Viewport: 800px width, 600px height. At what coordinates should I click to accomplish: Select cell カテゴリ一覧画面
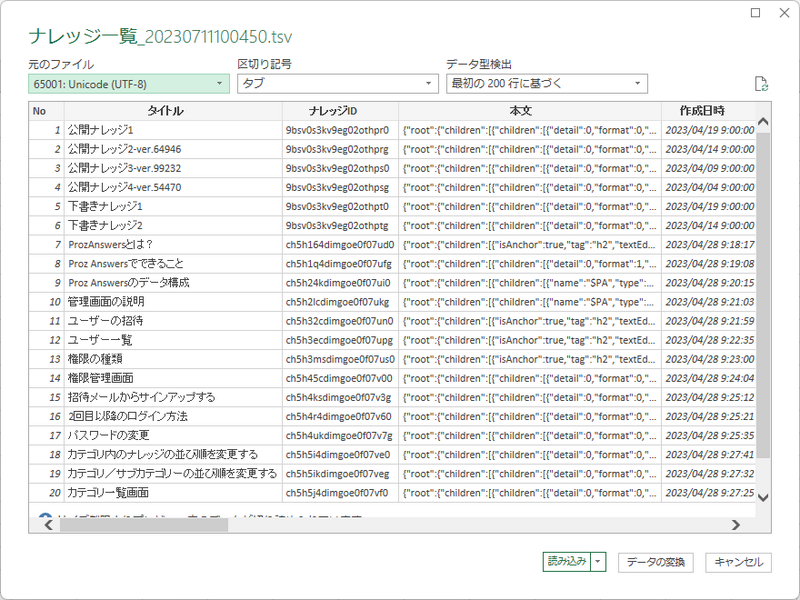click(173, 493)
